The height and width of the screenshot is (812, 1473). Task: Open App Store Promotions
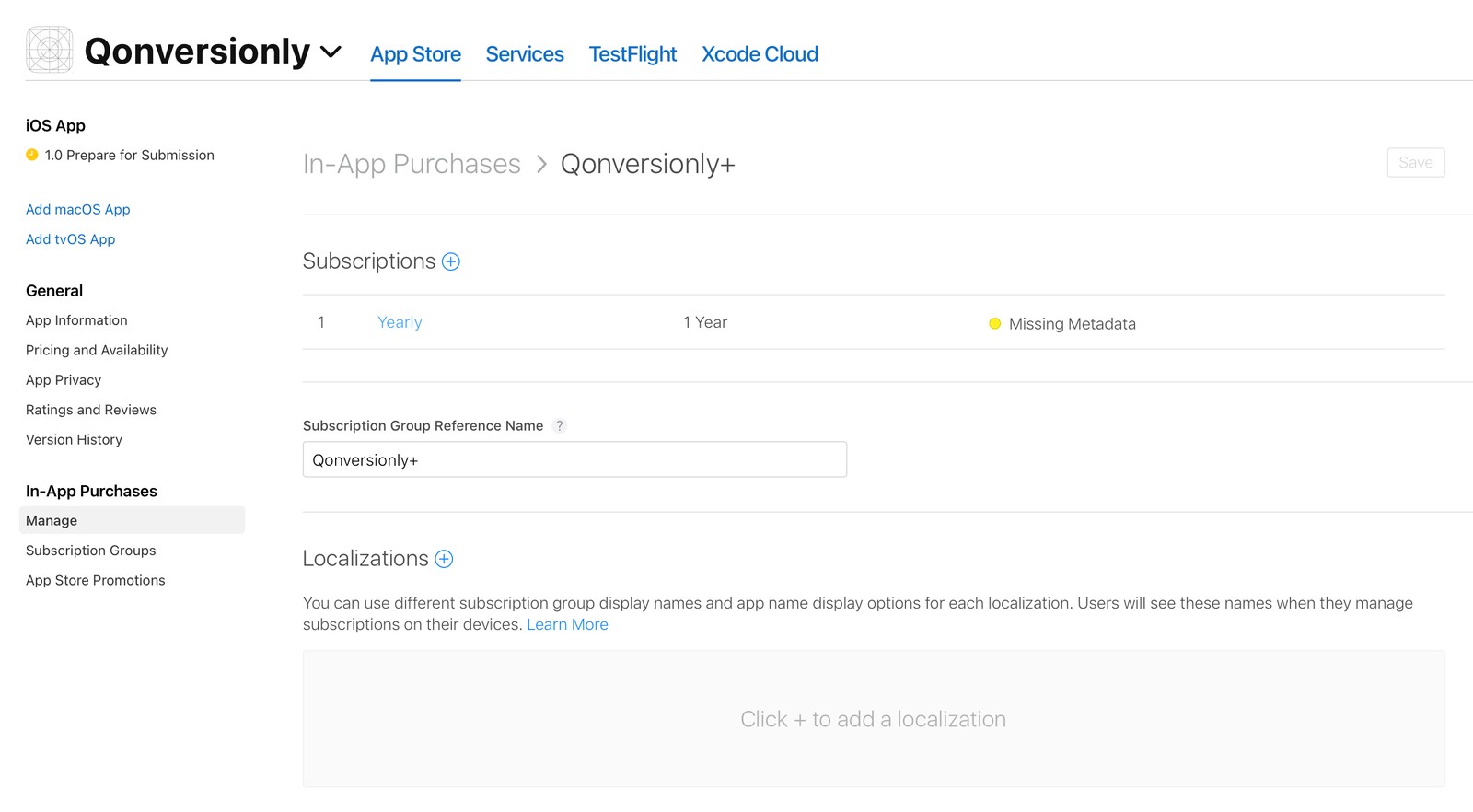pos(96,580)
